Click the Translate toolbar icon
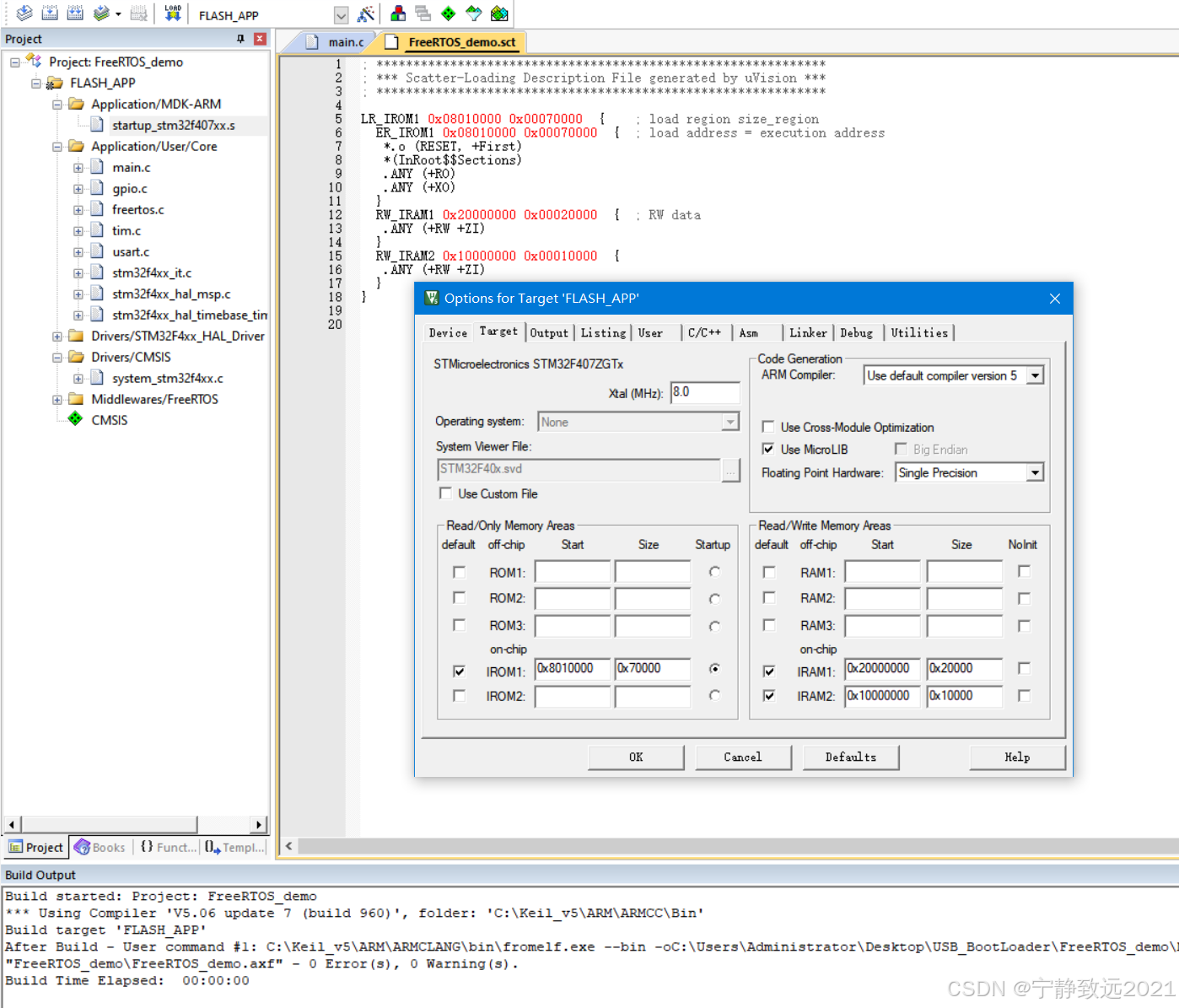The image size is (1179, 1008). point(24,13)
